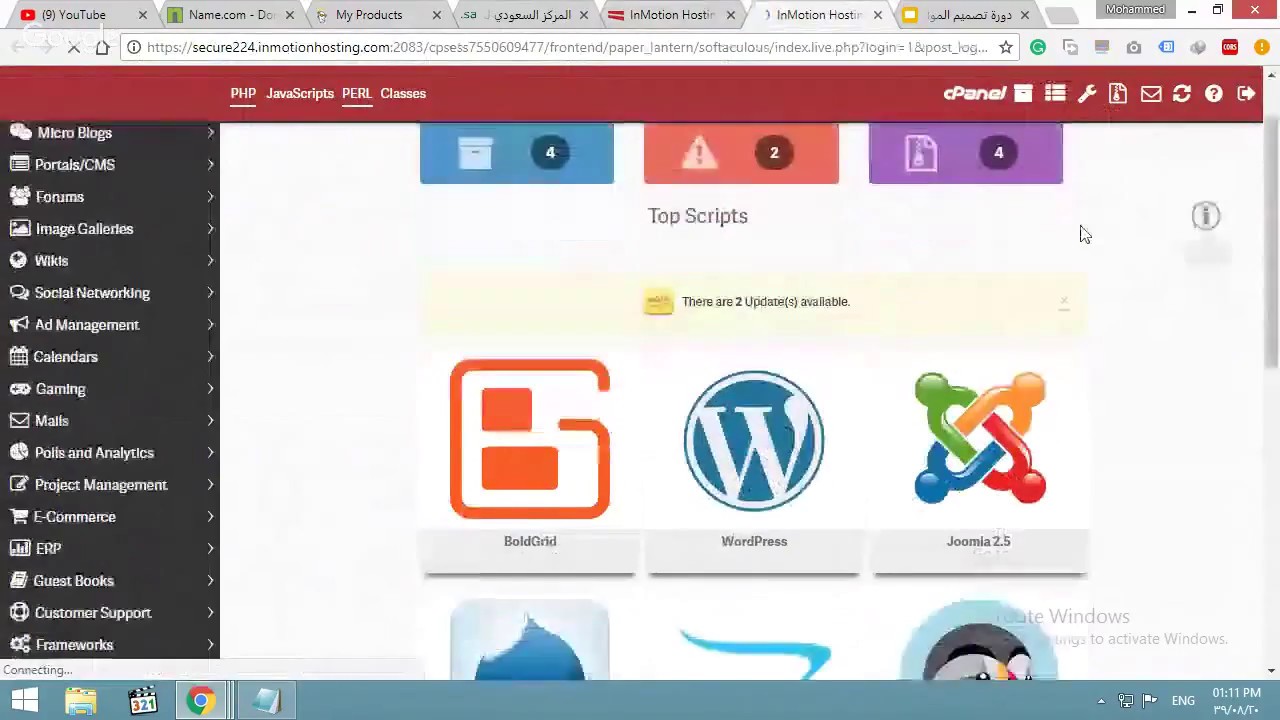Expand the Mails category
Viewport: 1280px width, 720px height.
pos(110,421)
